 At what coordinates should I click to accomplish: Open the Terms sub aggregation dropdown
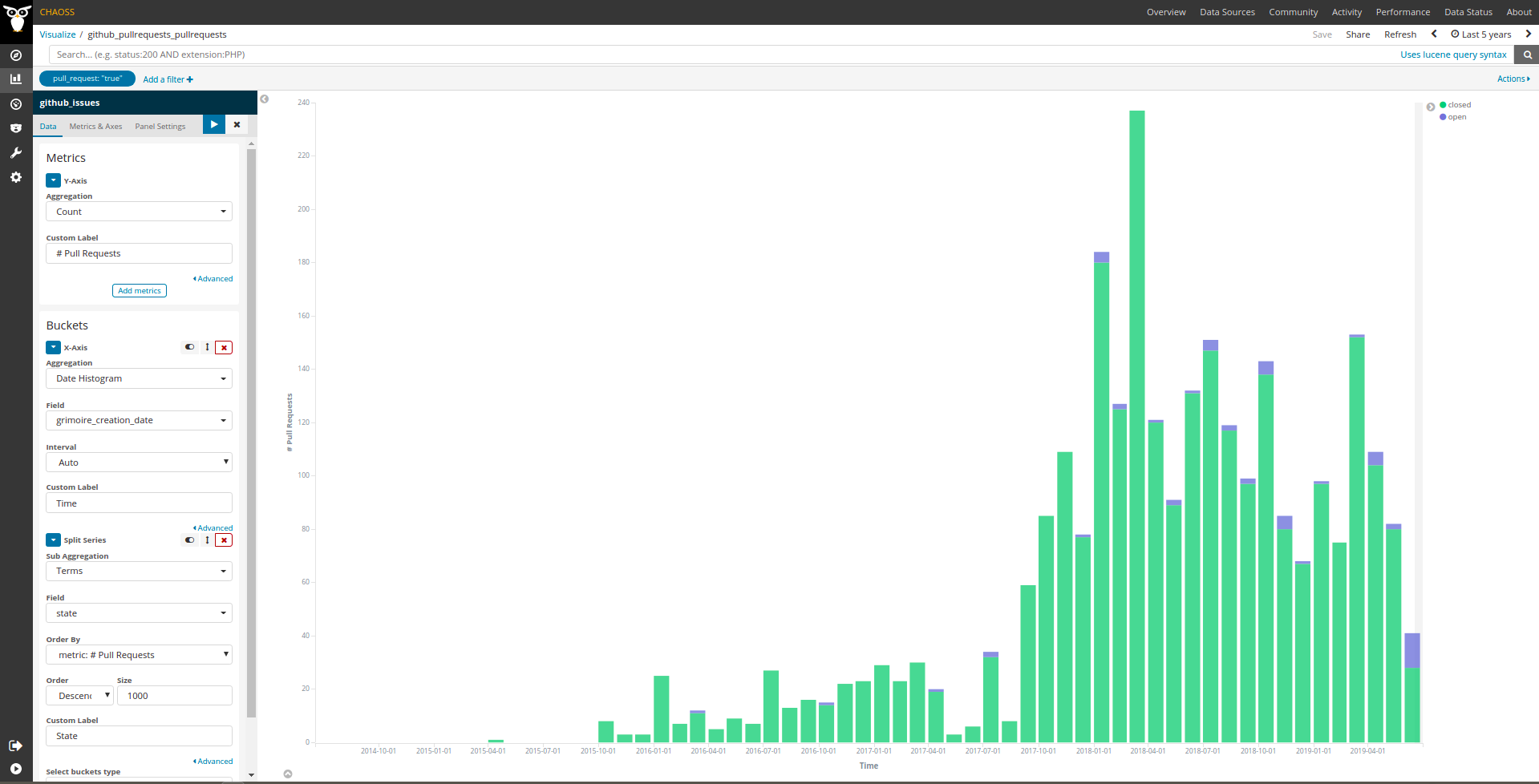tap(139, 571)
